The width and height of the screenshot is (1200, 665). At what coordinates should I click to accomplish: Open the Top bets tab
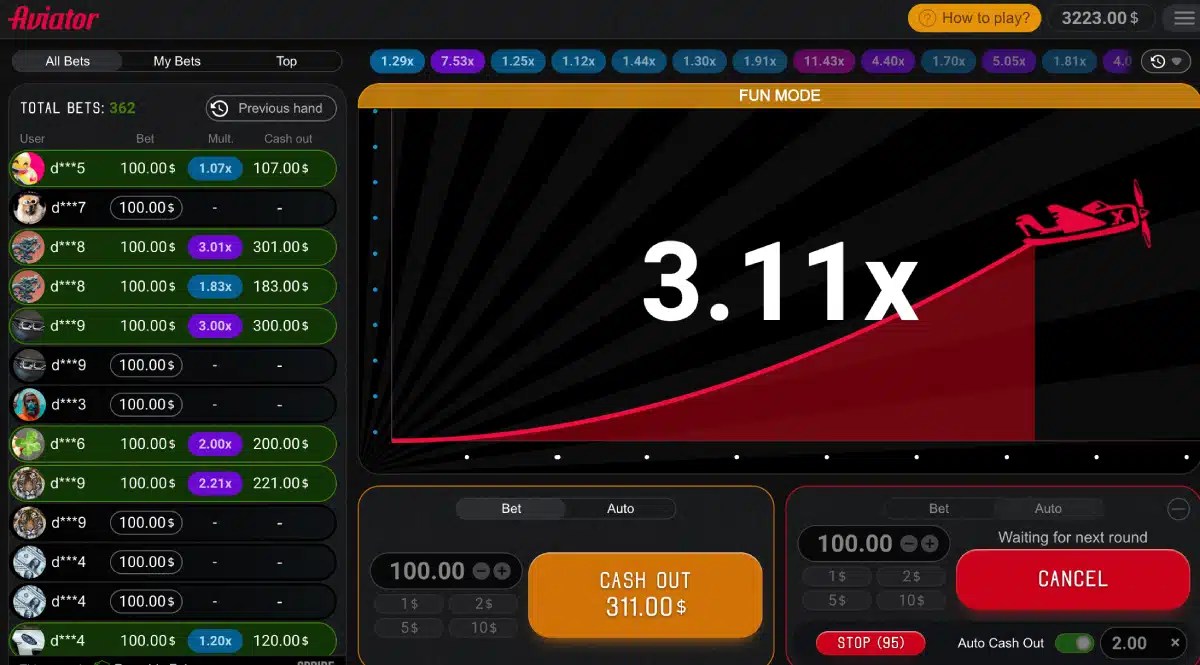point(287,61)
